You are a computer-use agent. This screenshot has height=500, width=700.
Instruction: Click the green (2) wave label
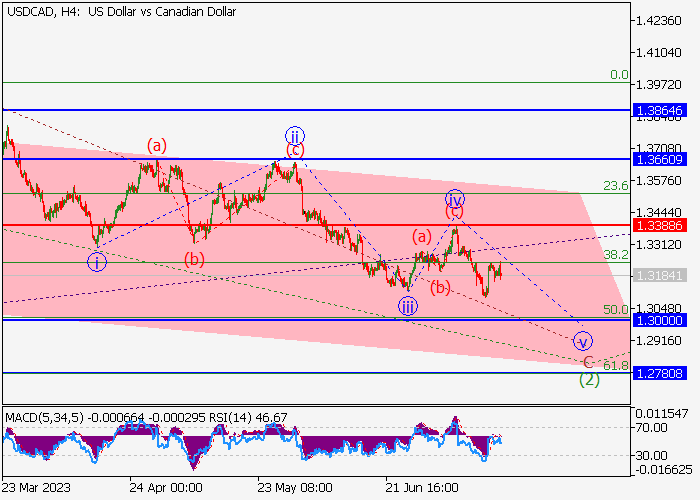[589, 380]
